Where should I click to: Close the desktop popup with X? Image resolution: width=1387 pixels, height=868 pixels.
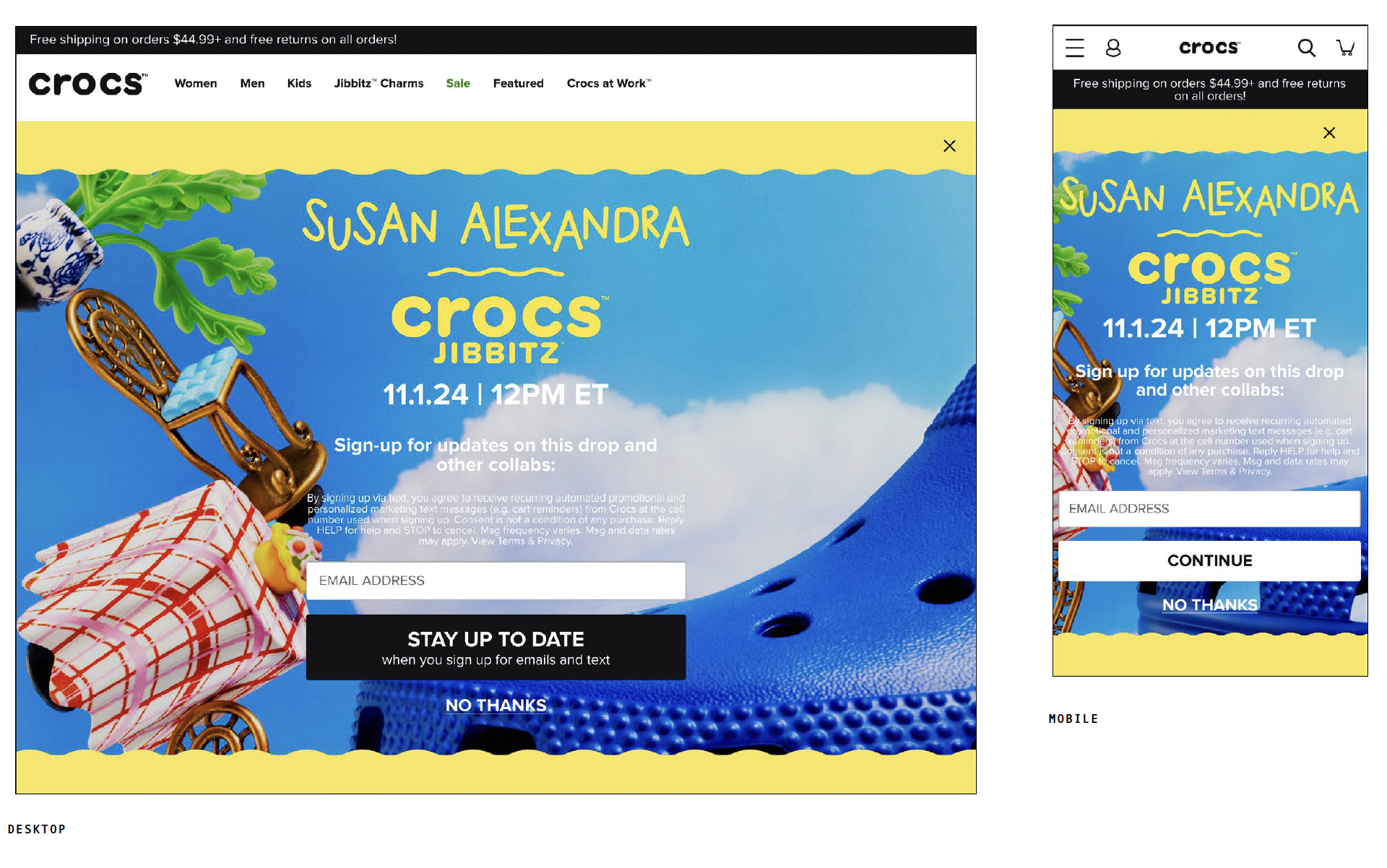[949, 146]
